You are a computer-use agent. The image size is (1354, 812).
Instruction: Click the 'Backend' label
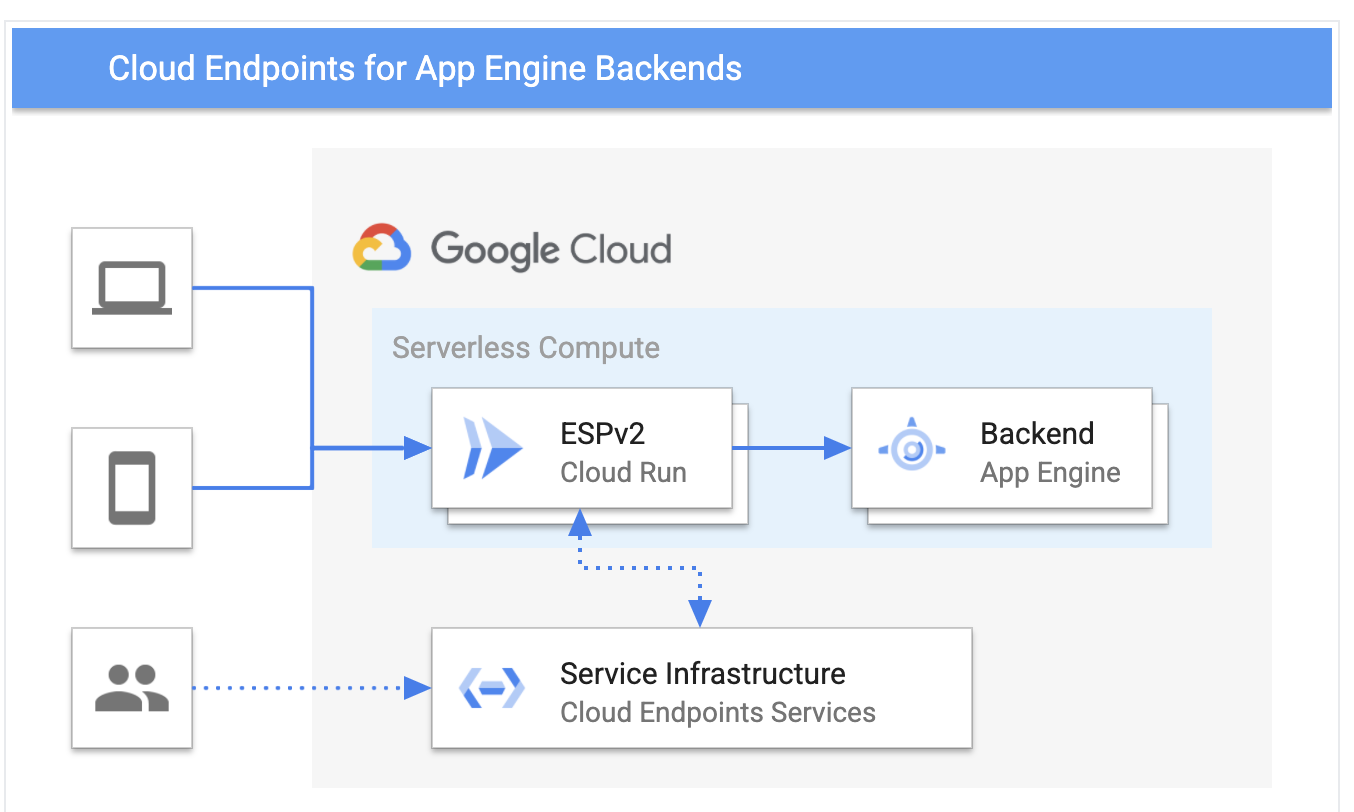point(1037,433)
